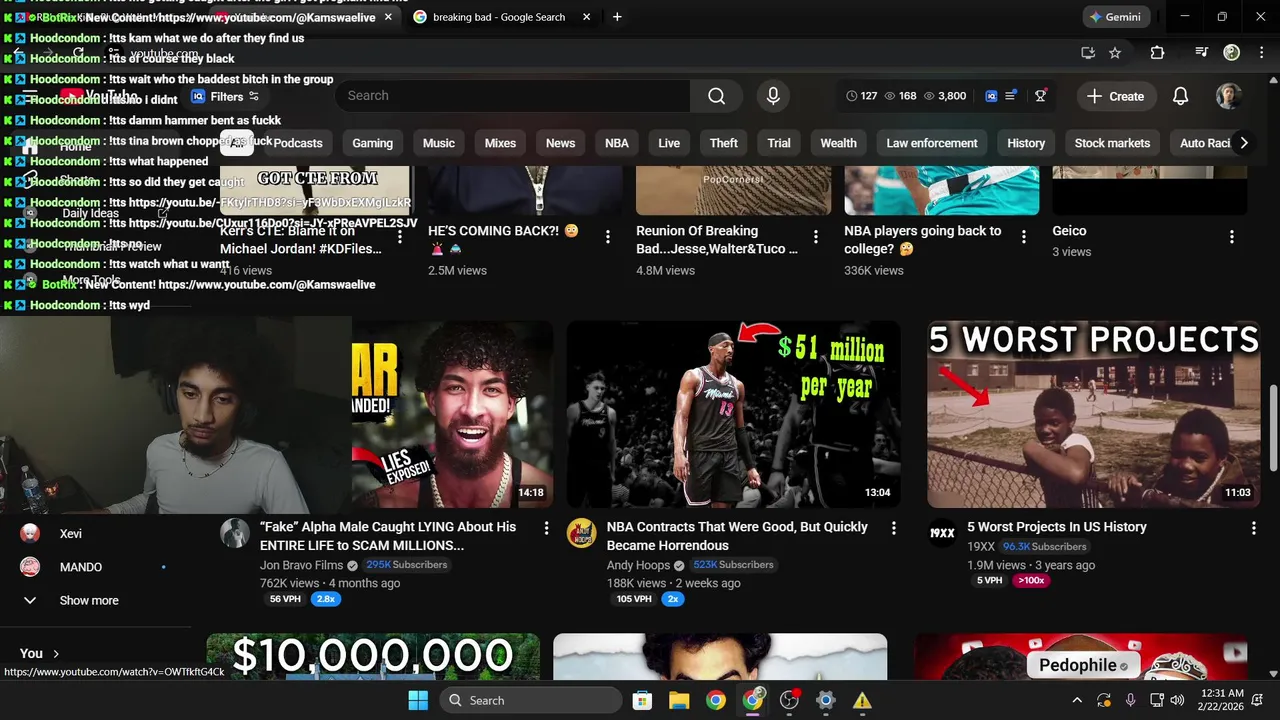This screenshot has width=1280, height=720.
Task: Click the install app icon in address bar
Action: 1088,53
